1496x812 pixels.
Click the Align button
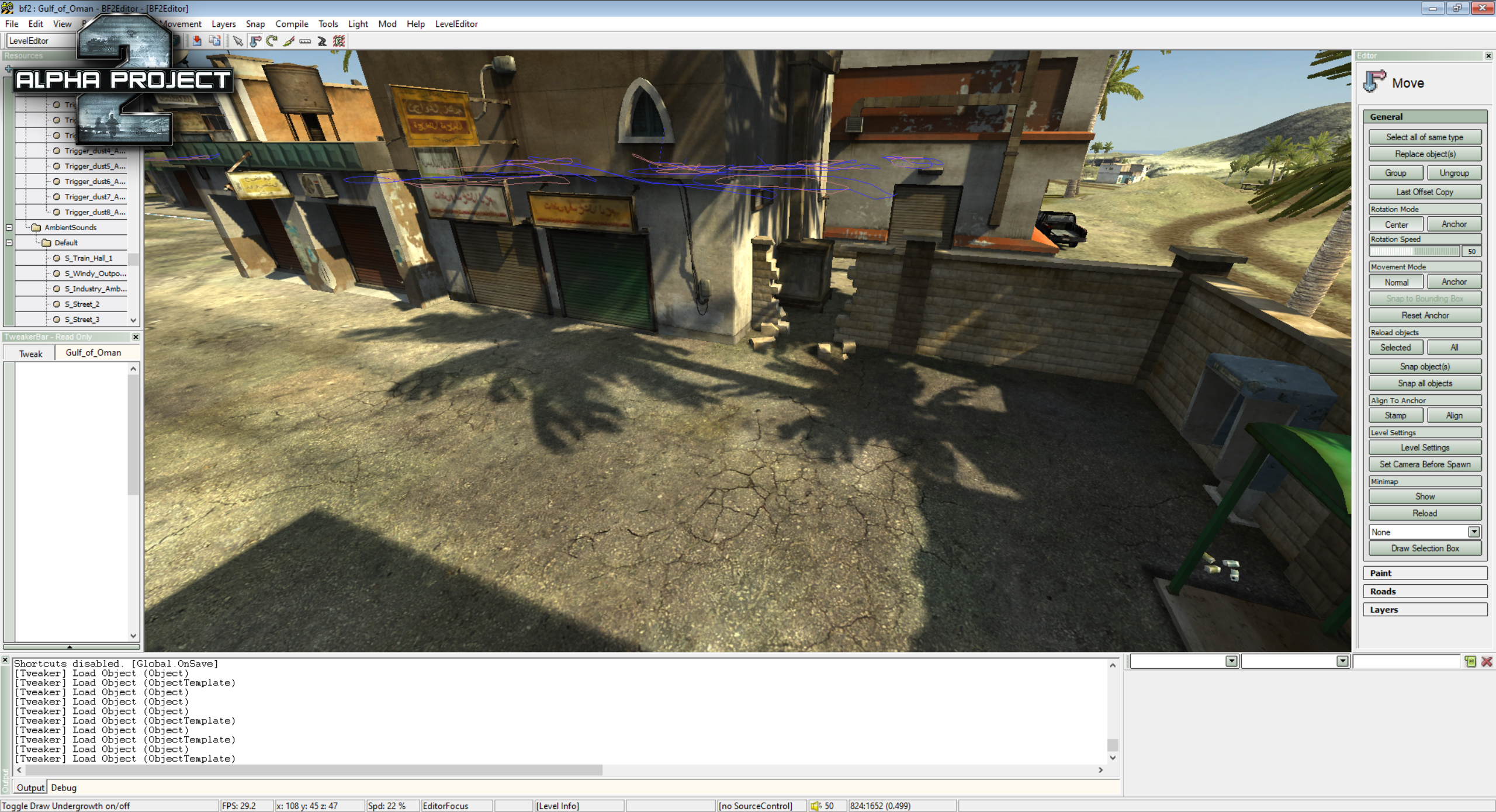(x=1454, y=415)
